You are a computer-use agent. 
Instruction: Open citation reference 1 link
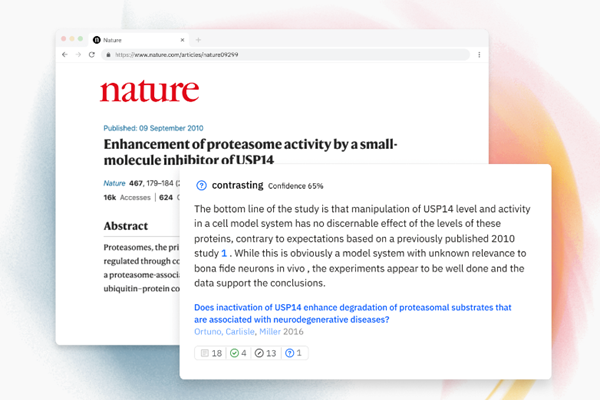(x=224, y=253)
